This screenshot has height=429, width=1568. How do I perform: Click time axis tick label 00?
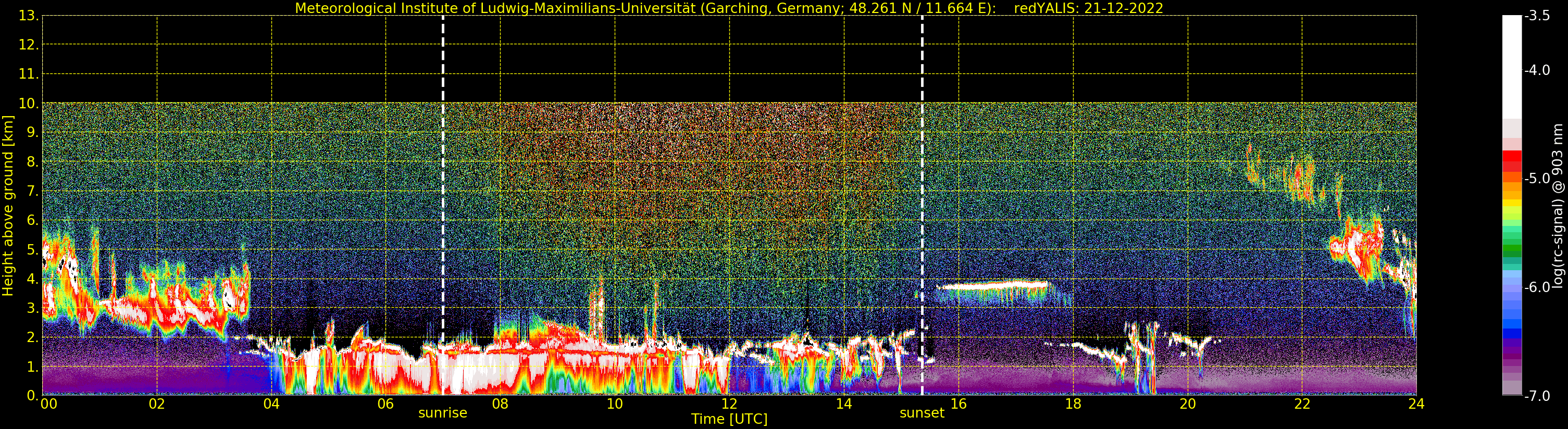[x=48, y=404]
